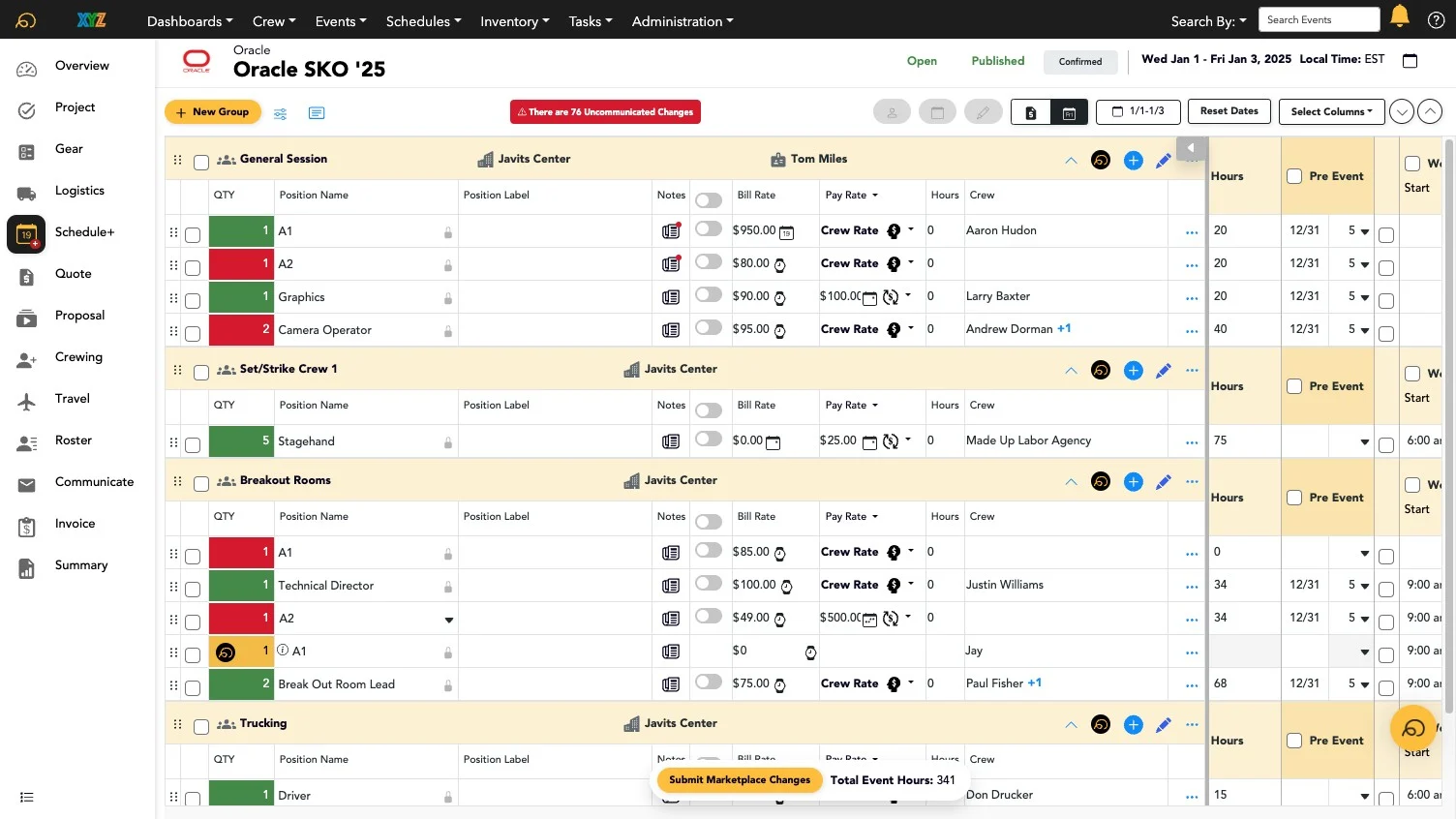This screenshot has width=1456, height=819.
Task: Open notes for Stagehand row
Action: click(x=671, y=441)
